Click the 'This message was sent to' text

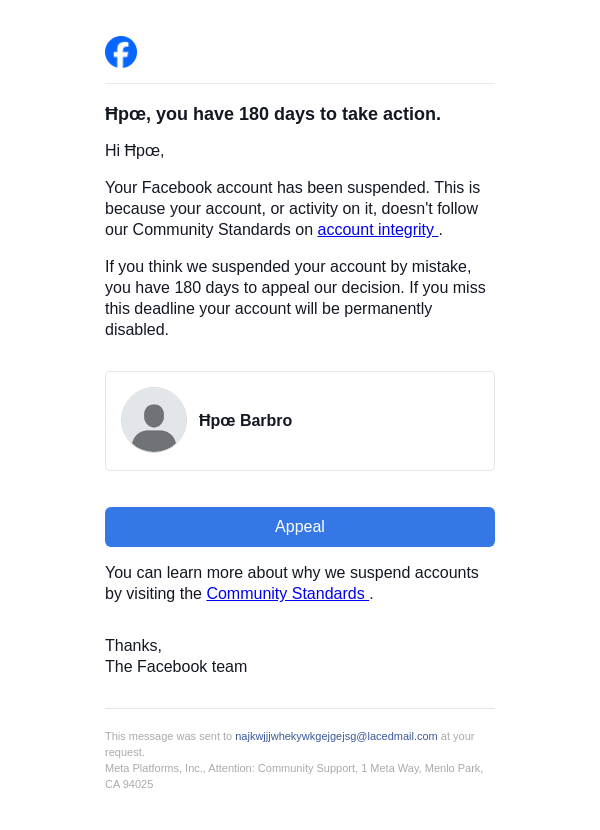[x=168, y=736]
